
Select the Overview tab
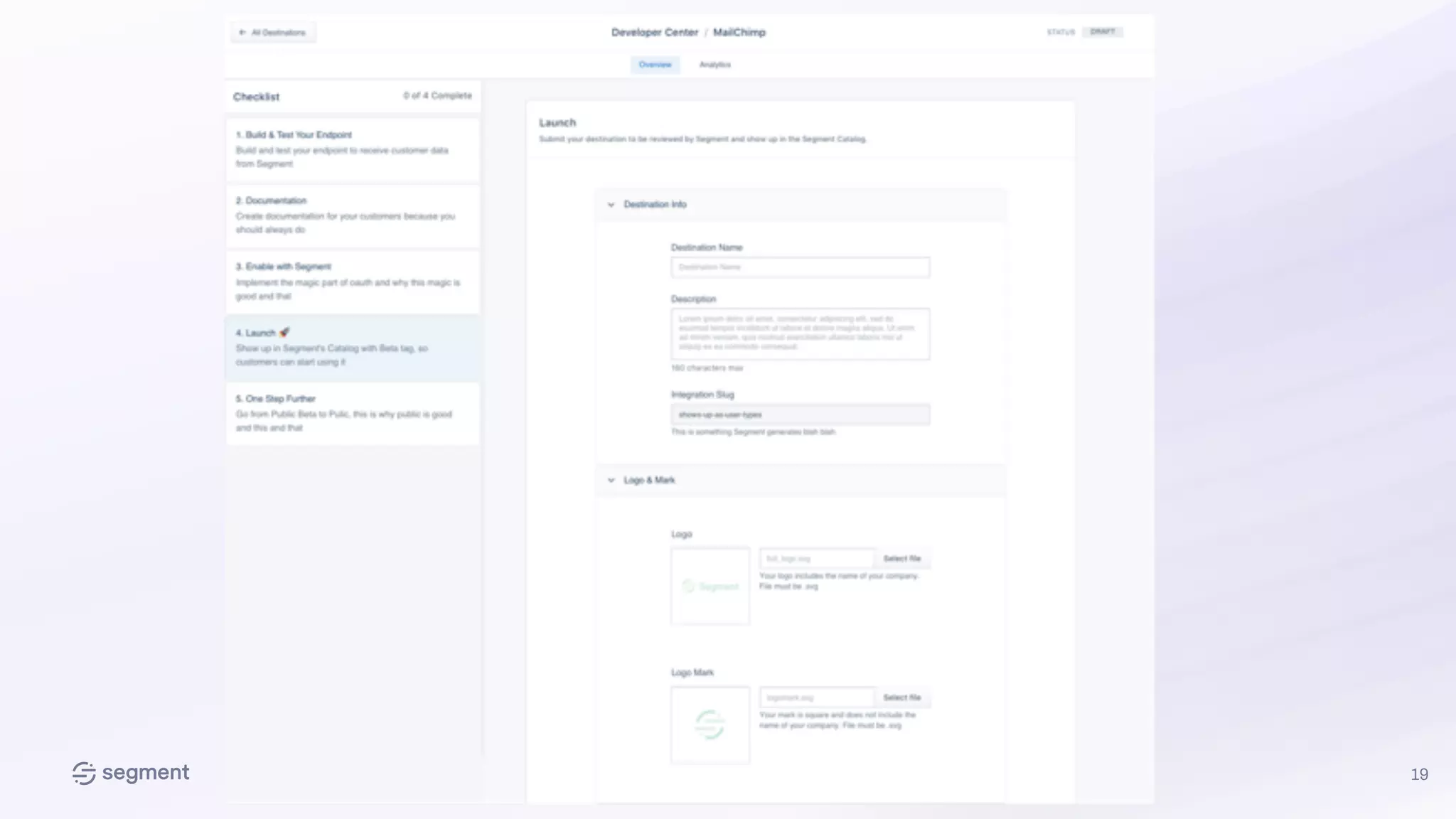655,65
